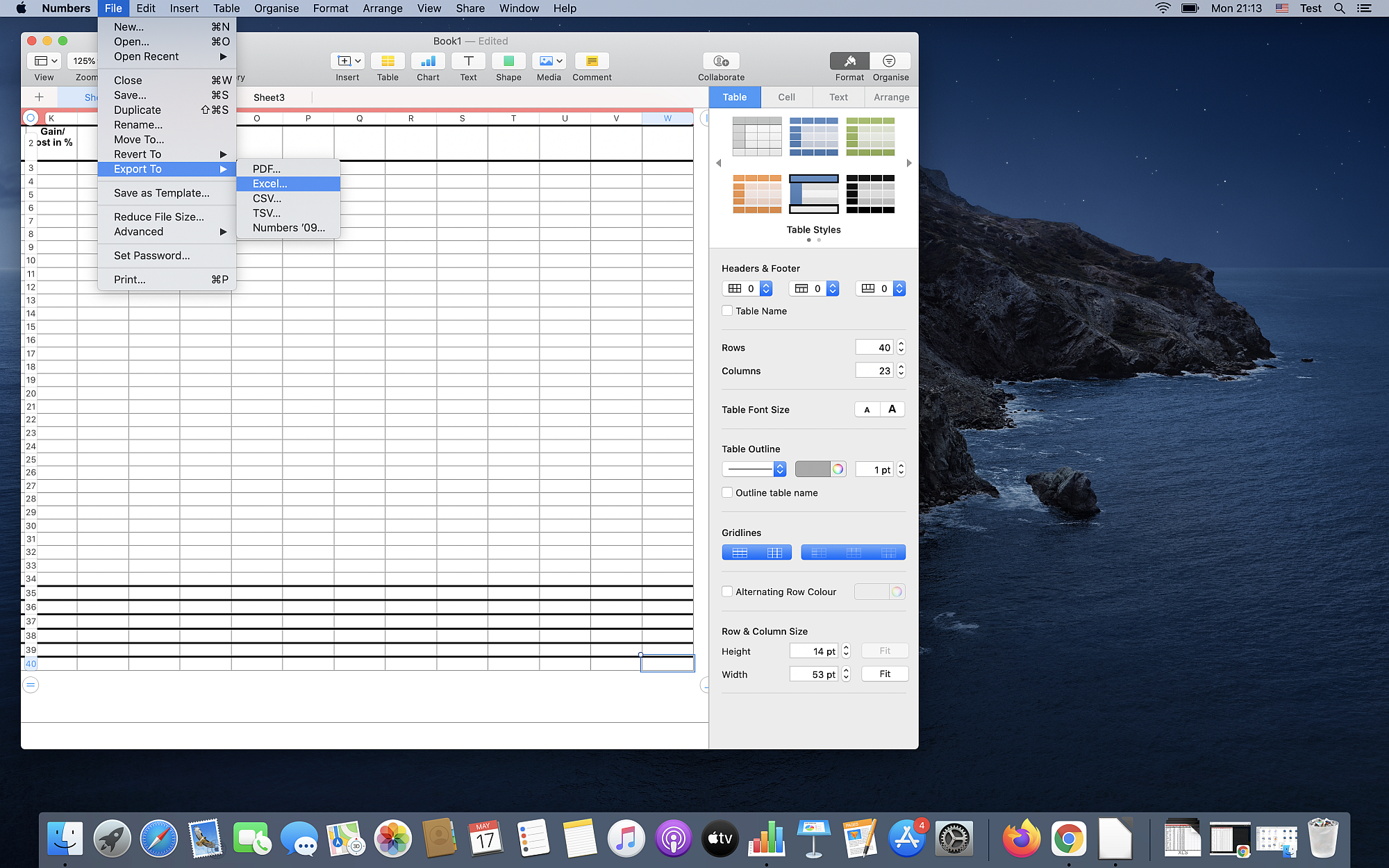Click the Table toolbar icon
The image size is (1389, 868).
tap(388, 62)
